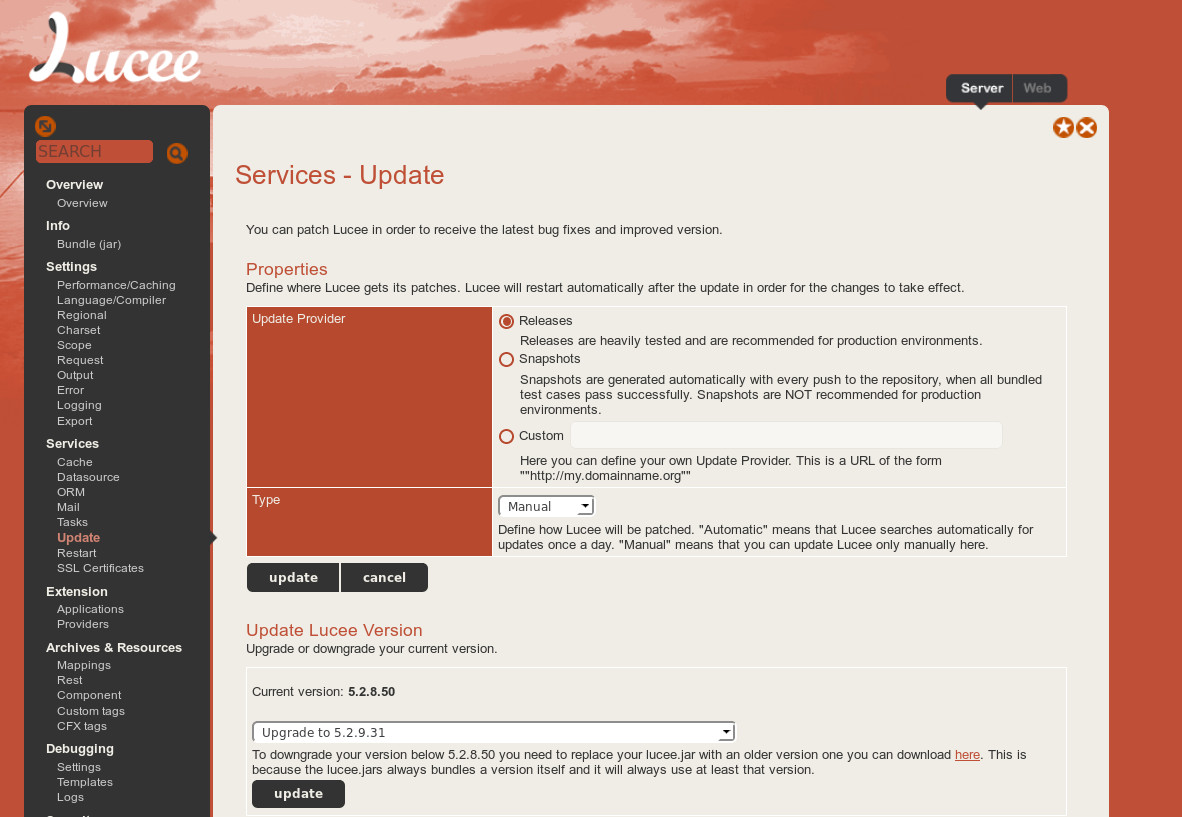
Task: Select the Custom update provider
Action: coord(507,436)
